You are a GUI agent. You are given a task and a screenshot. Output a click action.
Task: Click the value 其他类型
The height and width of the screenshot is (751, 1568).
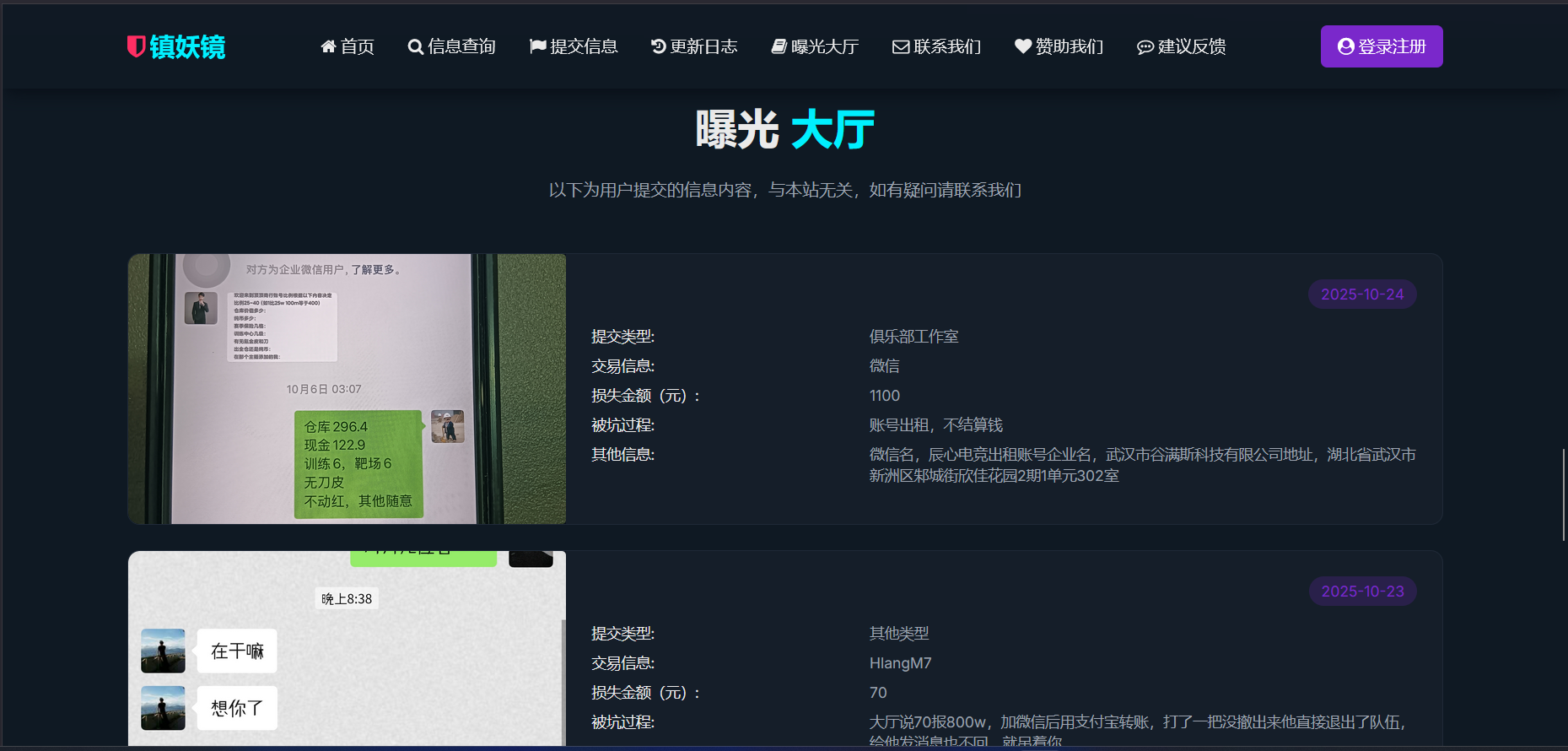[899, 634]
